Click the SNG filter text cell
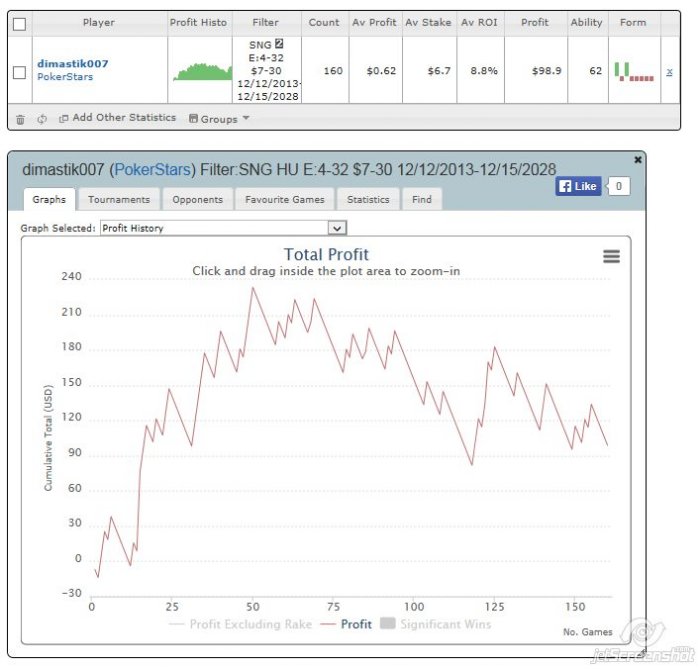 click(x=268, y=71)
